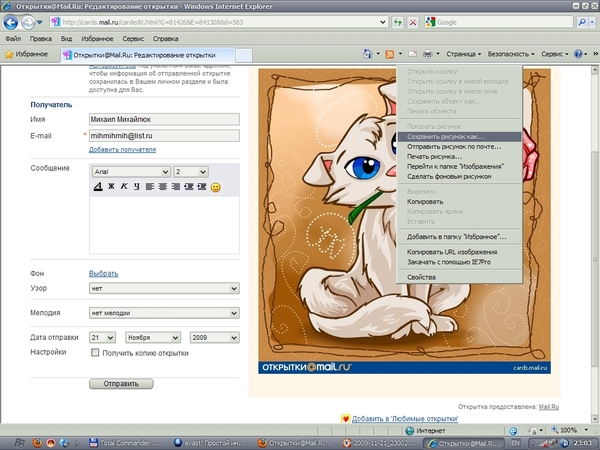The image size is (600, 450).
Task: Click the recipient Имя input field
Action: coord(164,119)
